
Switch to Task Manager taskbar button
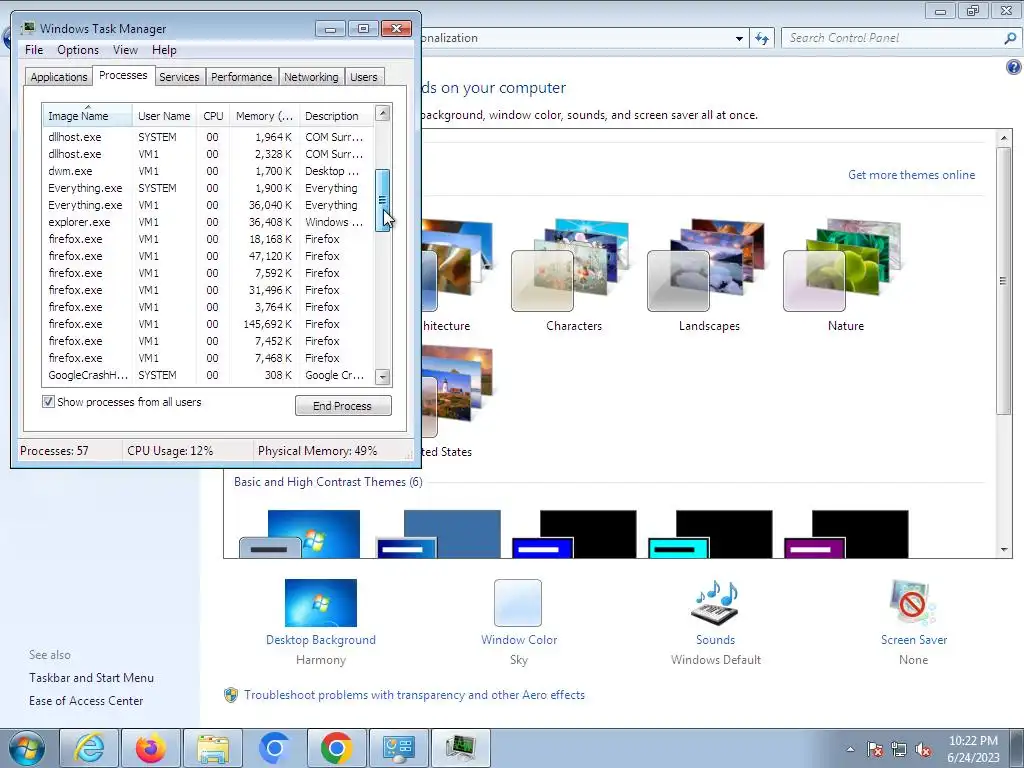[461, 748]
